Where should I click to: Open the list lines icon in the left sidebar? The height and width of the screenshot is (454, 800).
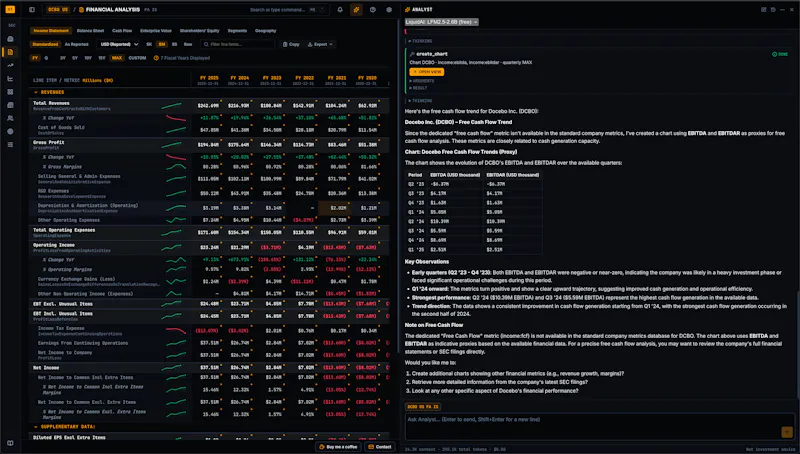[10, 144]
